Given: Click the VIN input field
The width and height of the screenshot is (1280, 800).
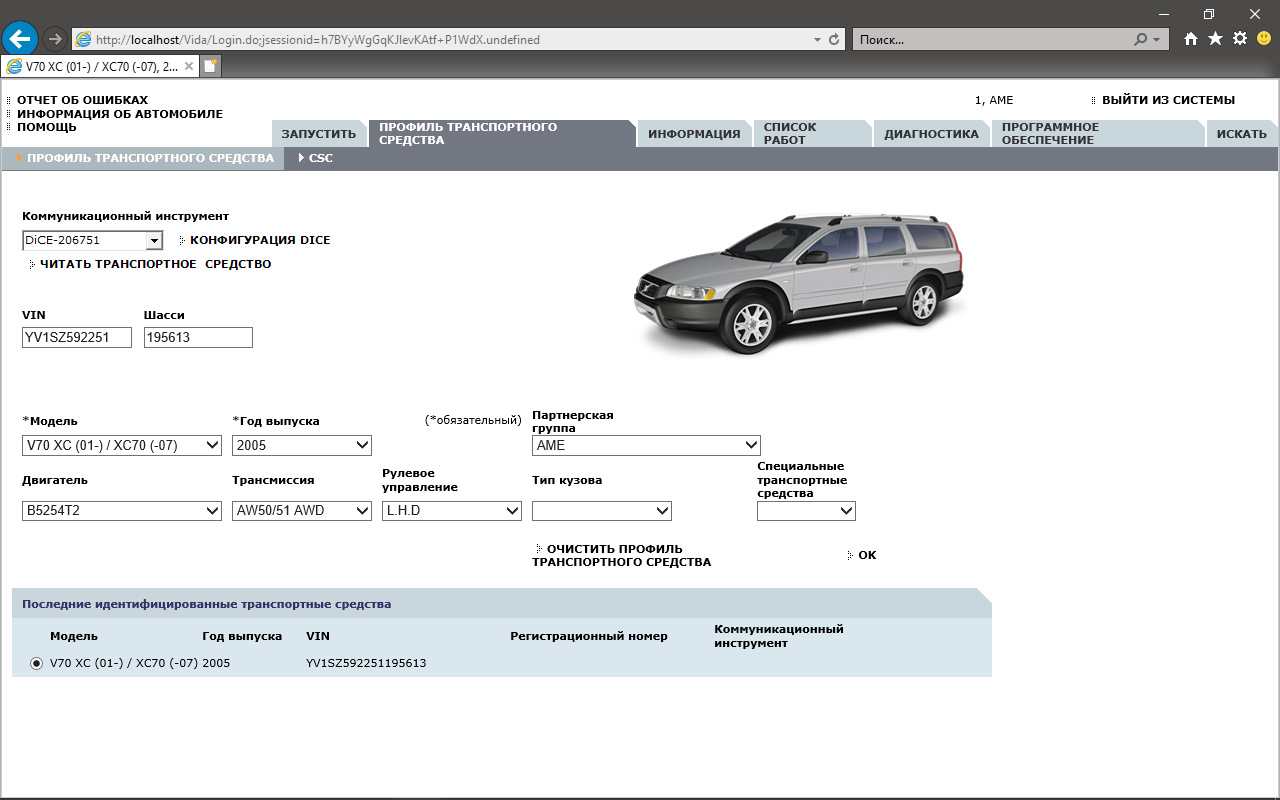Looking at the screenshot, I should pyautogui.click(x=77, y=338).
